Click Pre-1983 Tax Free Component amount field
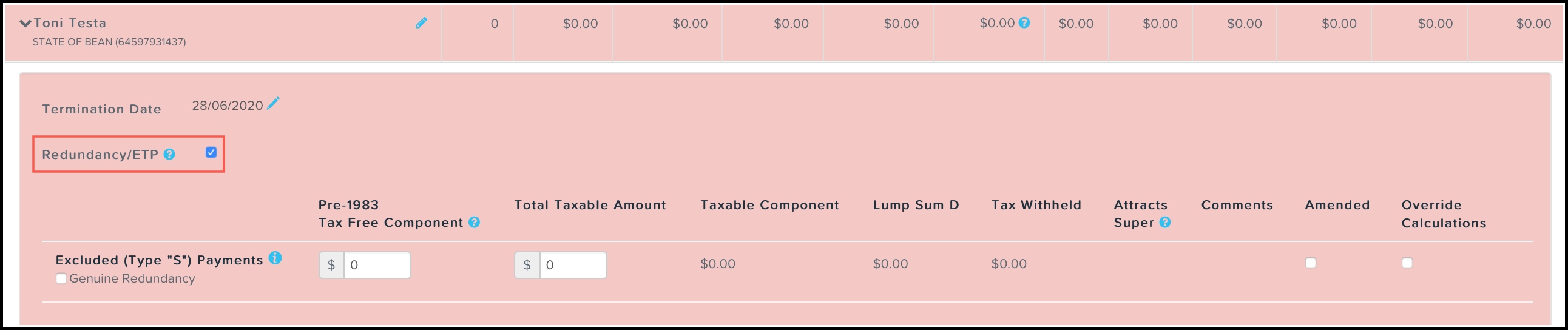The width and height of the screenshot is (1568, 330). coord(377,266)
